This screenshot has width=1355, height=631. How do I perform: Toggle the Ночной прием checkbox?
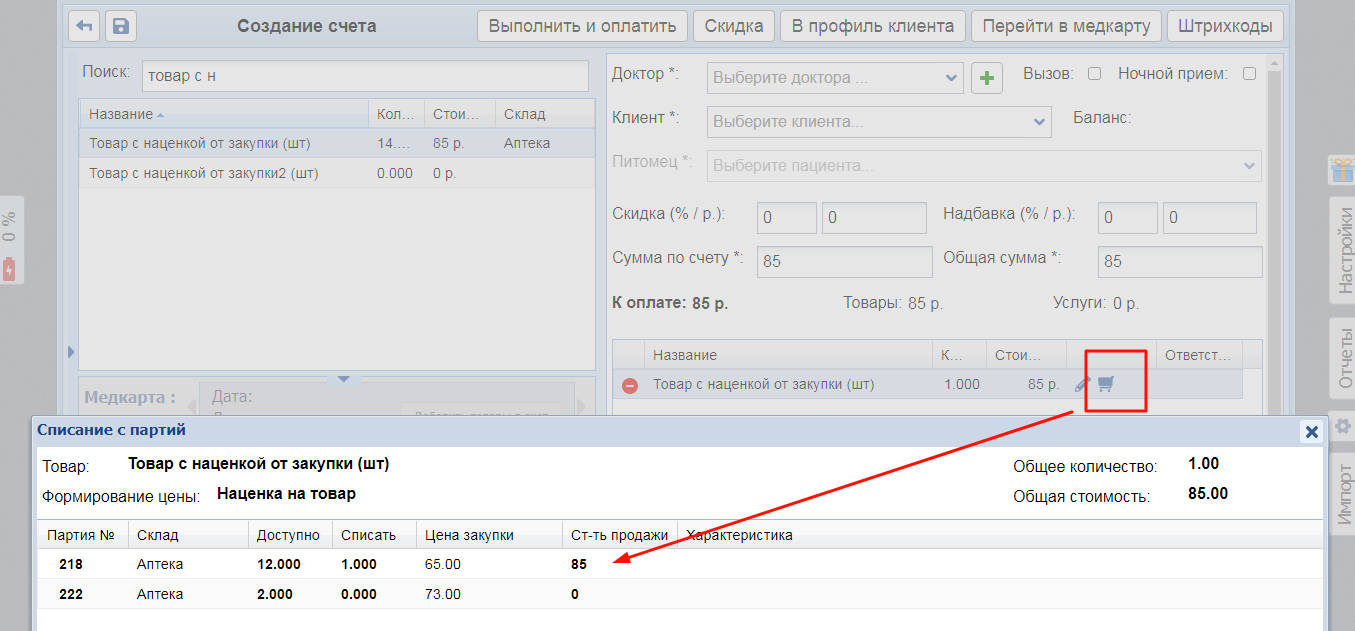click(x=1249, y=74)
